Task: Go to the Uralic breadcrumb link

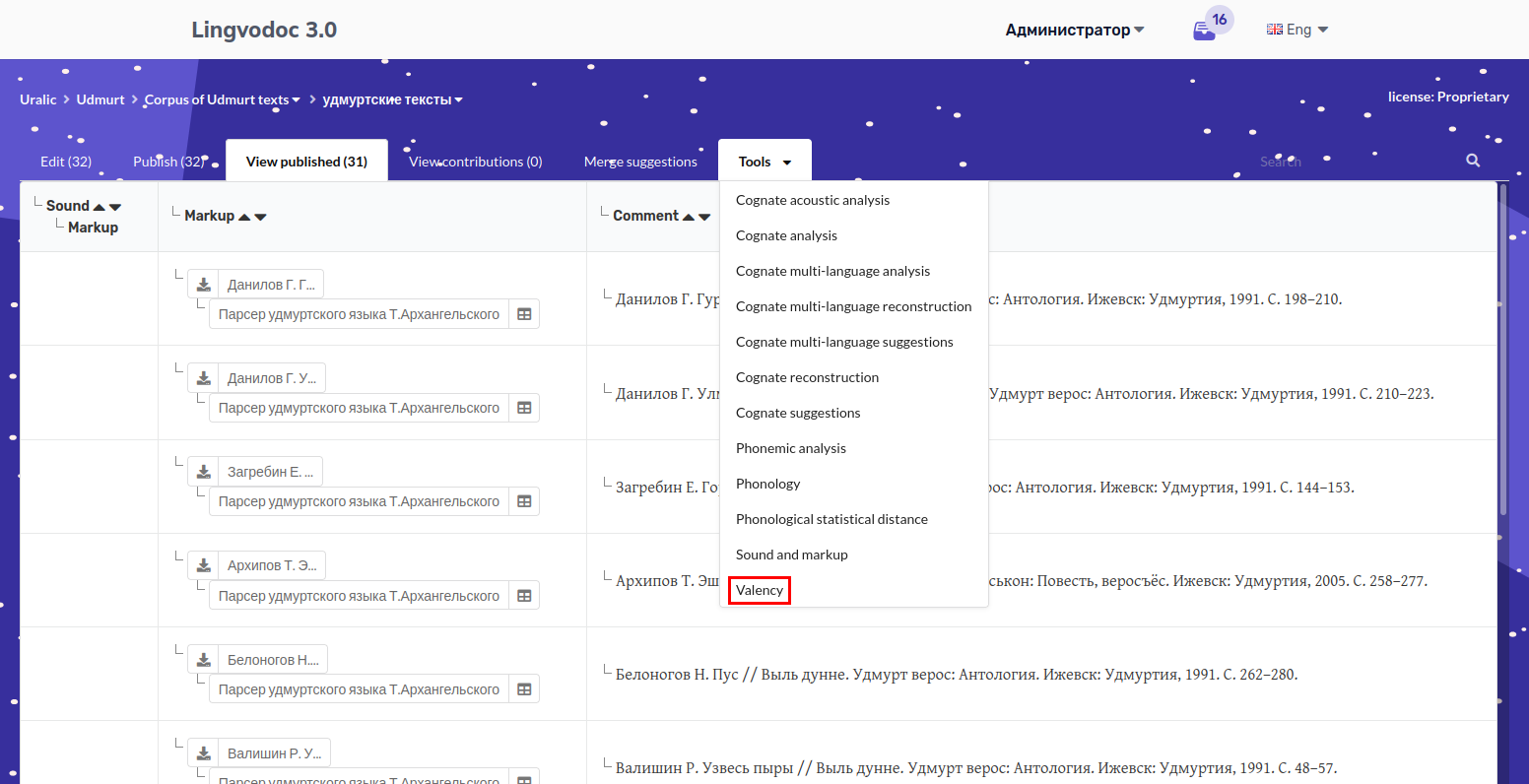Action: click(38, 99)
